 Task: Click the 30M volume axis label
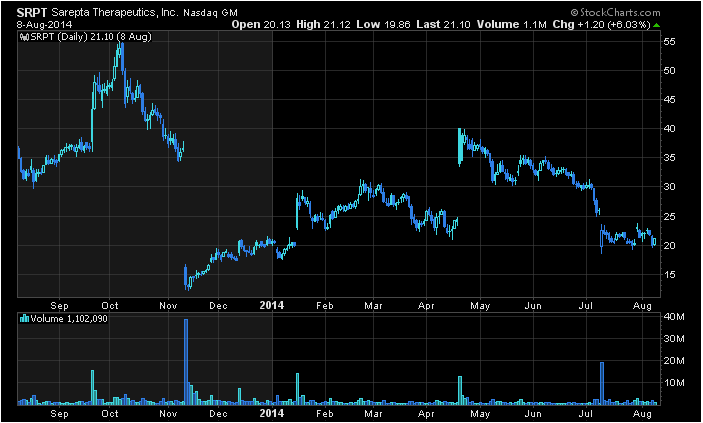pyautogui.click(x=674, y=339)
